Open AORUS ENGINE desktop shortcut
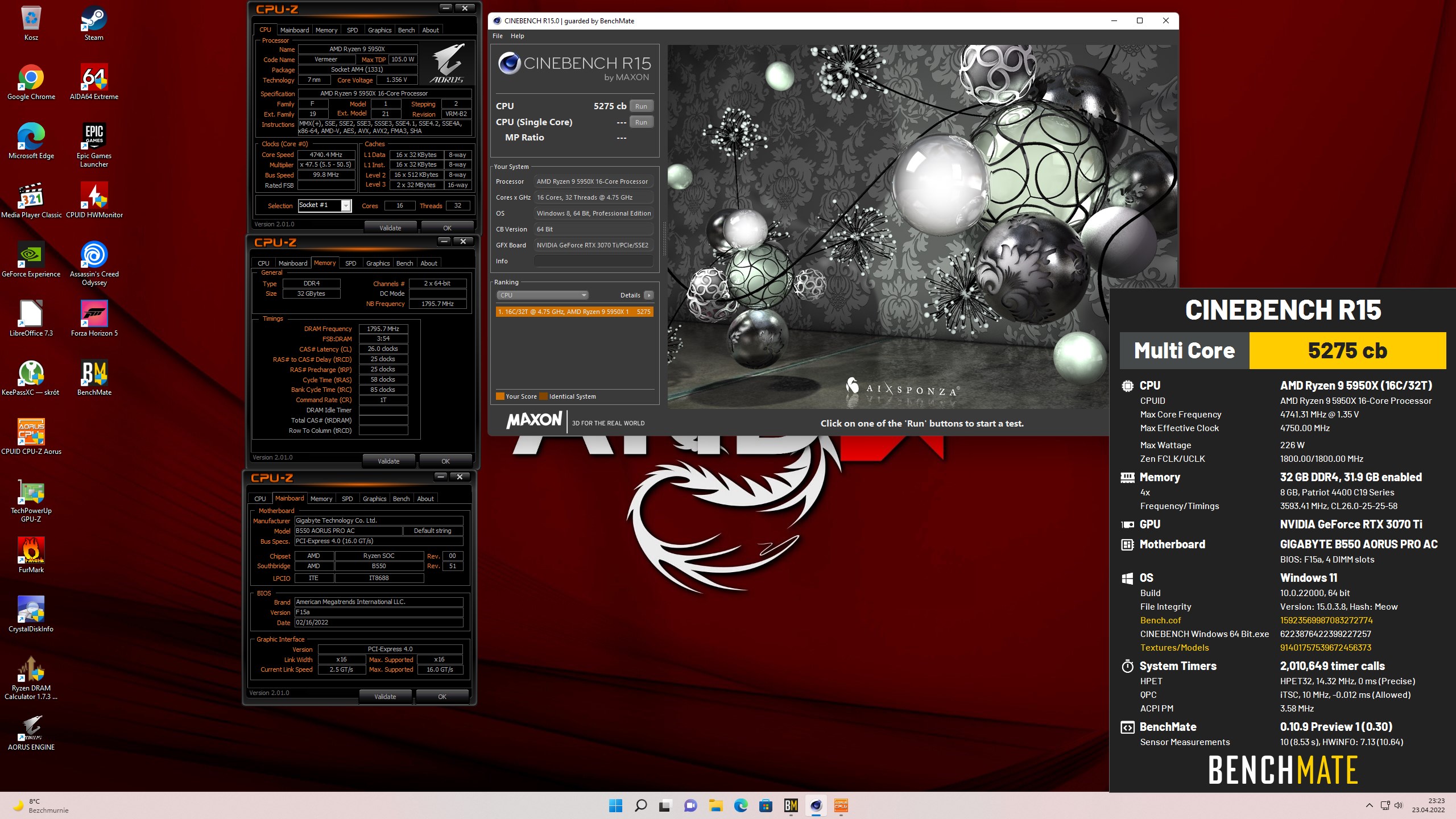1456x819 pixels. point(31,733)
